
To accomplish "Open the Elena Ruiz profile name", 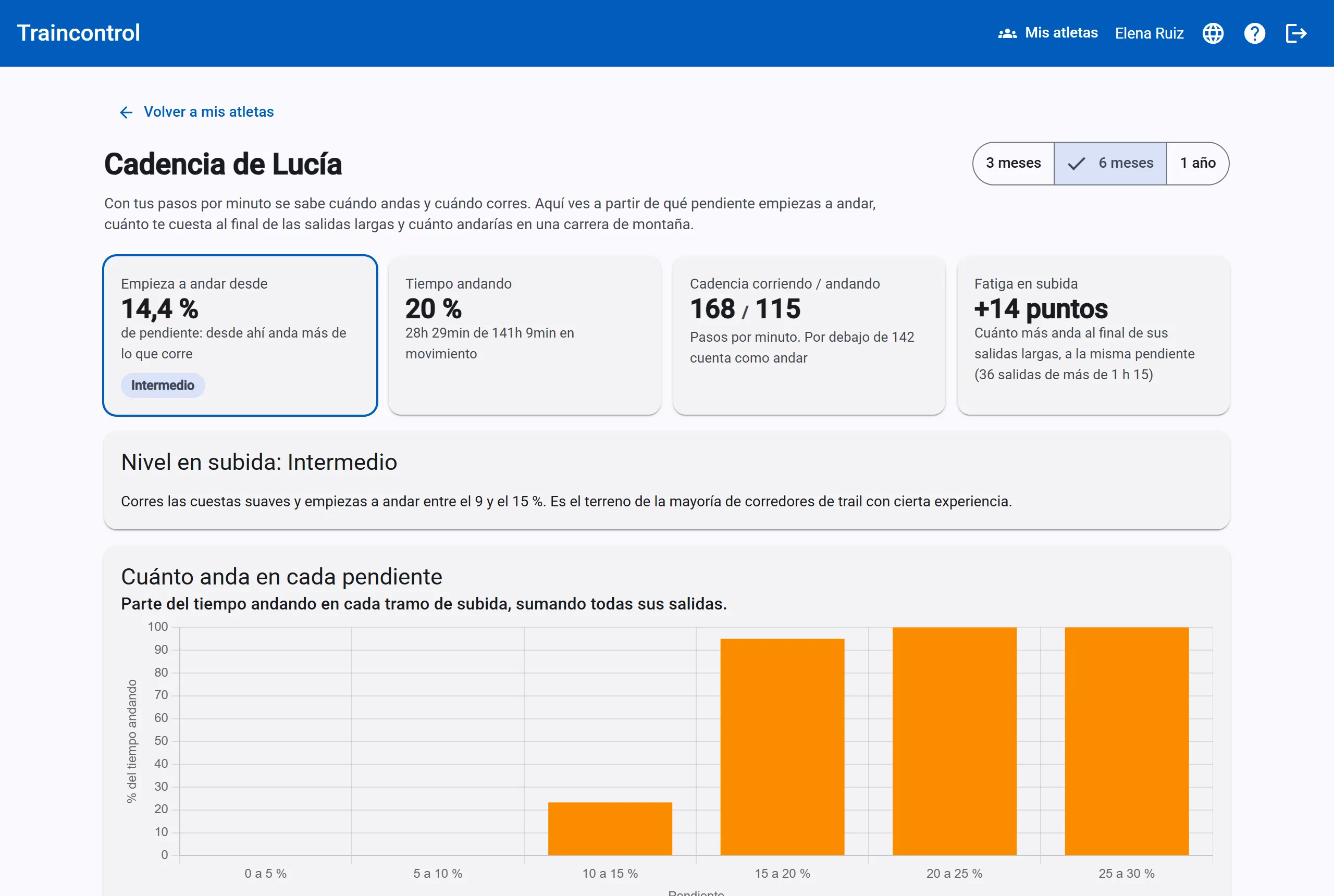I will (1149, 33).
